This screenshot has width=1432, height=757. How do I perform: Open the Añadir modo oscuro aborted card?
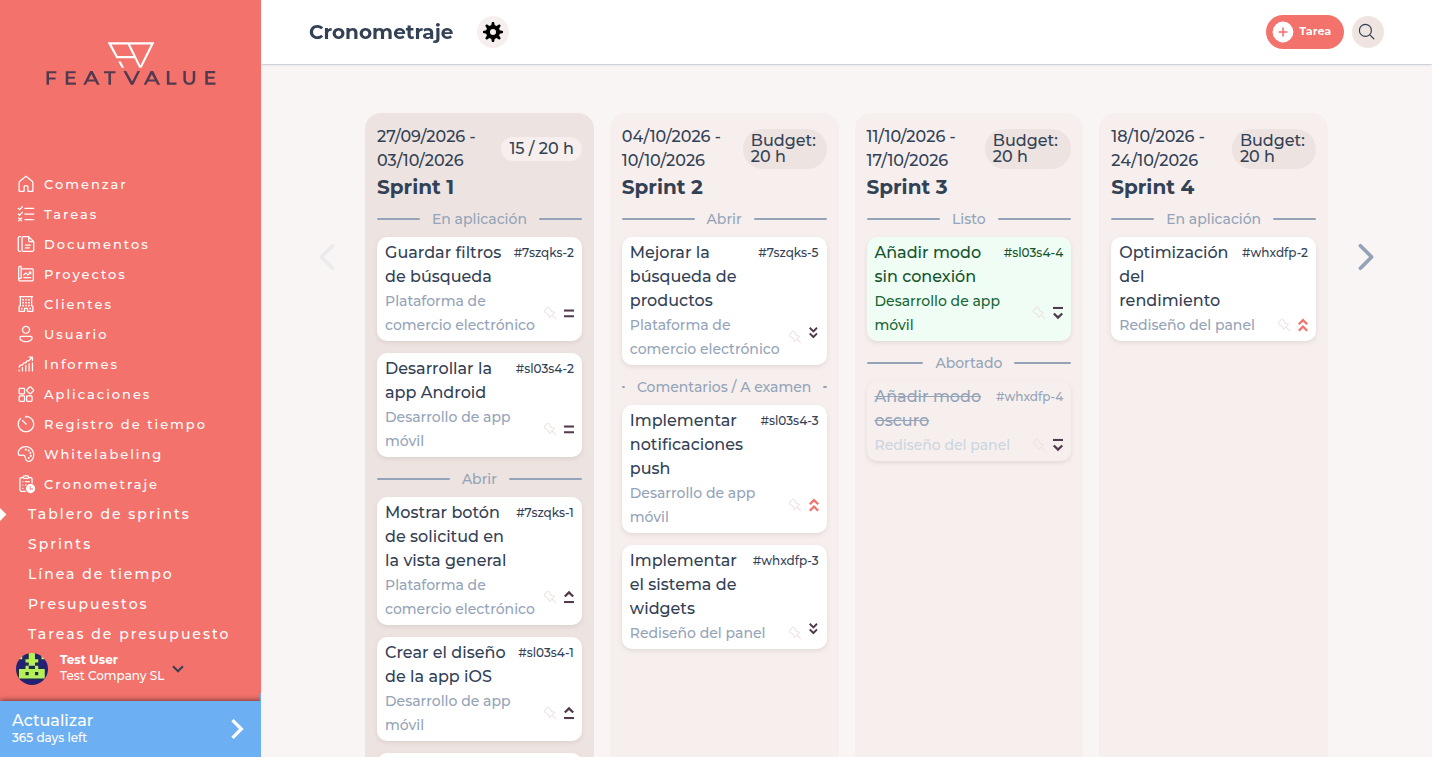click(968, 420)
